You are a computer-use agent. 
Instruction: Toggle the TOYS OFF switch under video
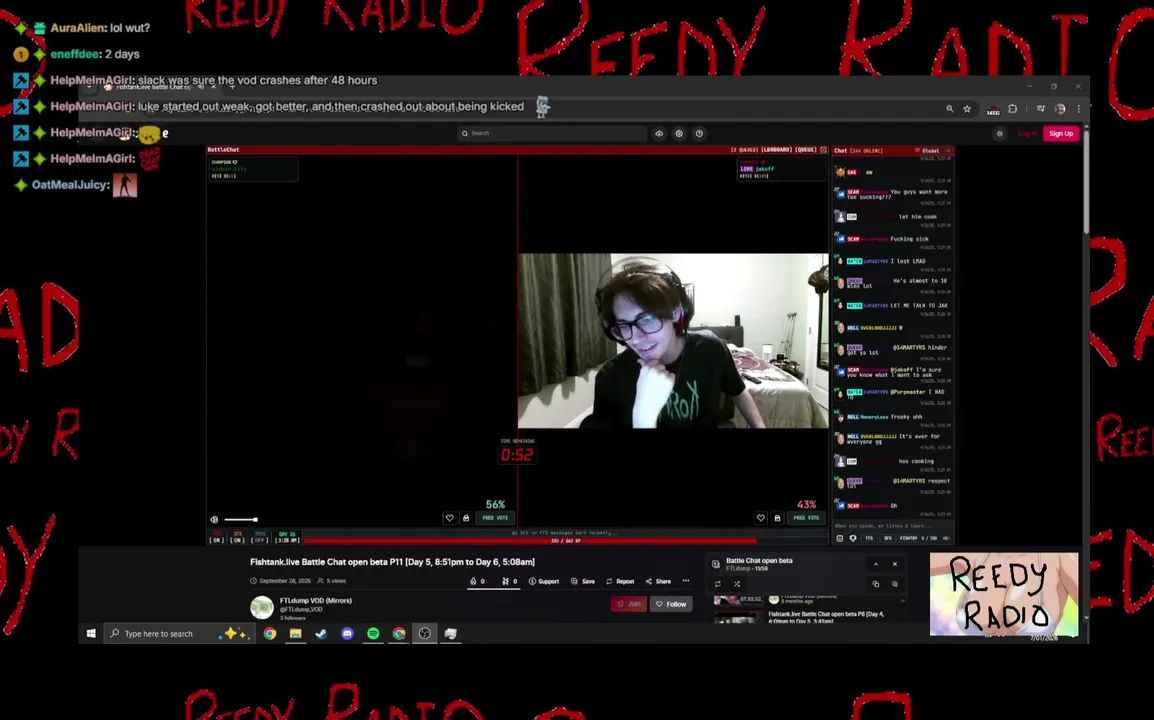coord(259,537)
